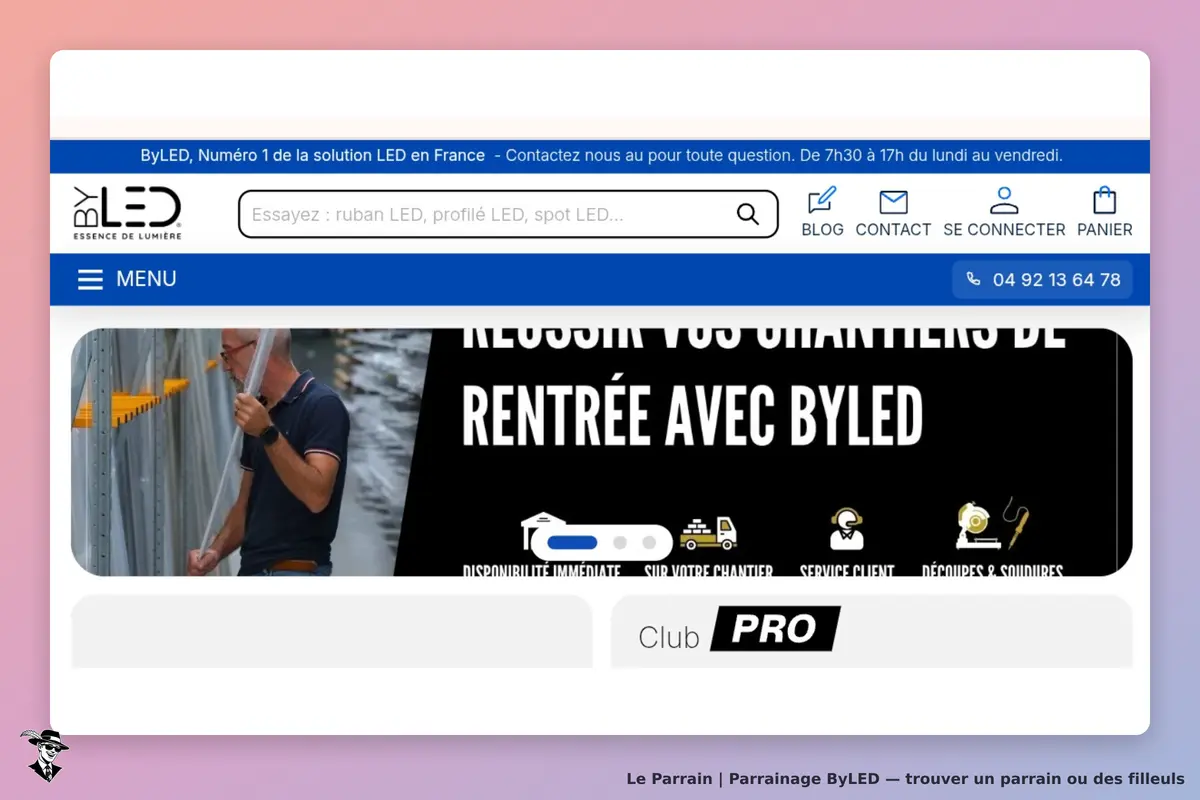Click the Club PRO badge
1200x800 pixels.
[776, 629]
